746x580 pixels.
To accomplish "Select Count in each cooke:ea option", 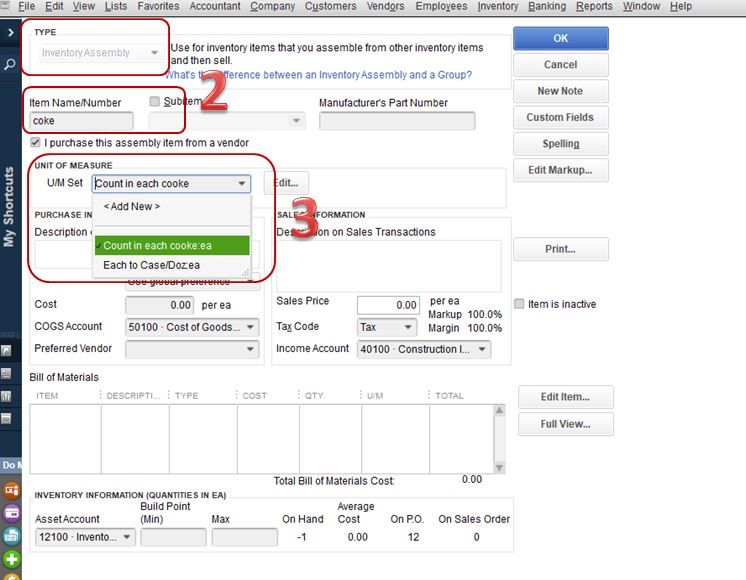I will pos(172,246).
